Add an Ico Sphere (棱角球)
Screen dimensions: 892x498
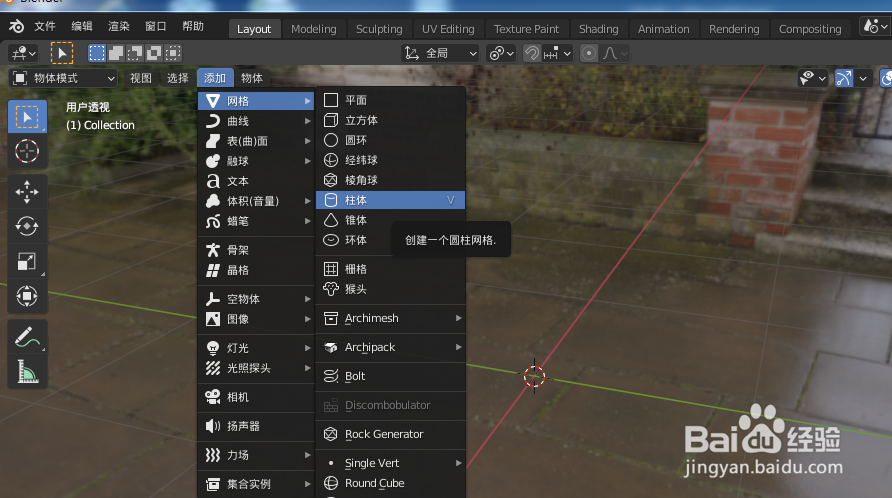pyautogui.click(x=390, y=180)
